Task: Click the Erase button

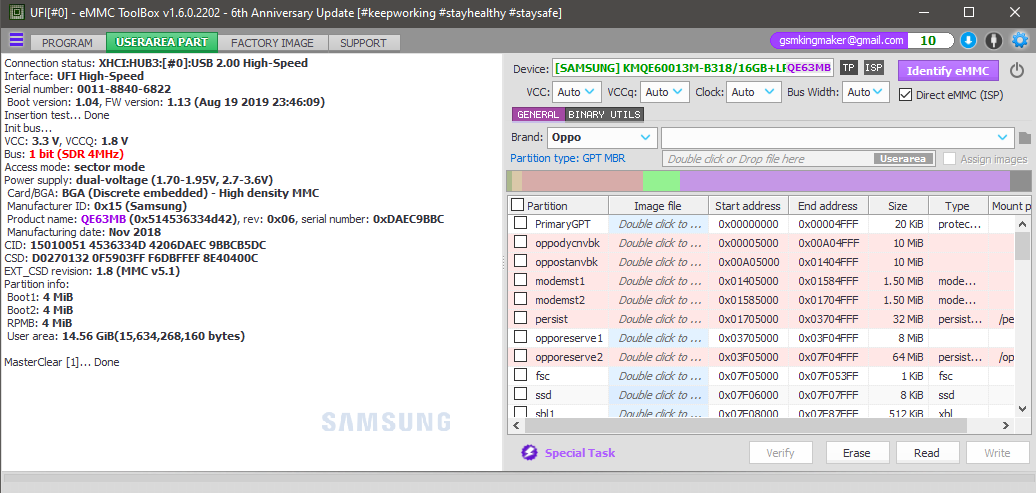Action: [x=857, y=453]
